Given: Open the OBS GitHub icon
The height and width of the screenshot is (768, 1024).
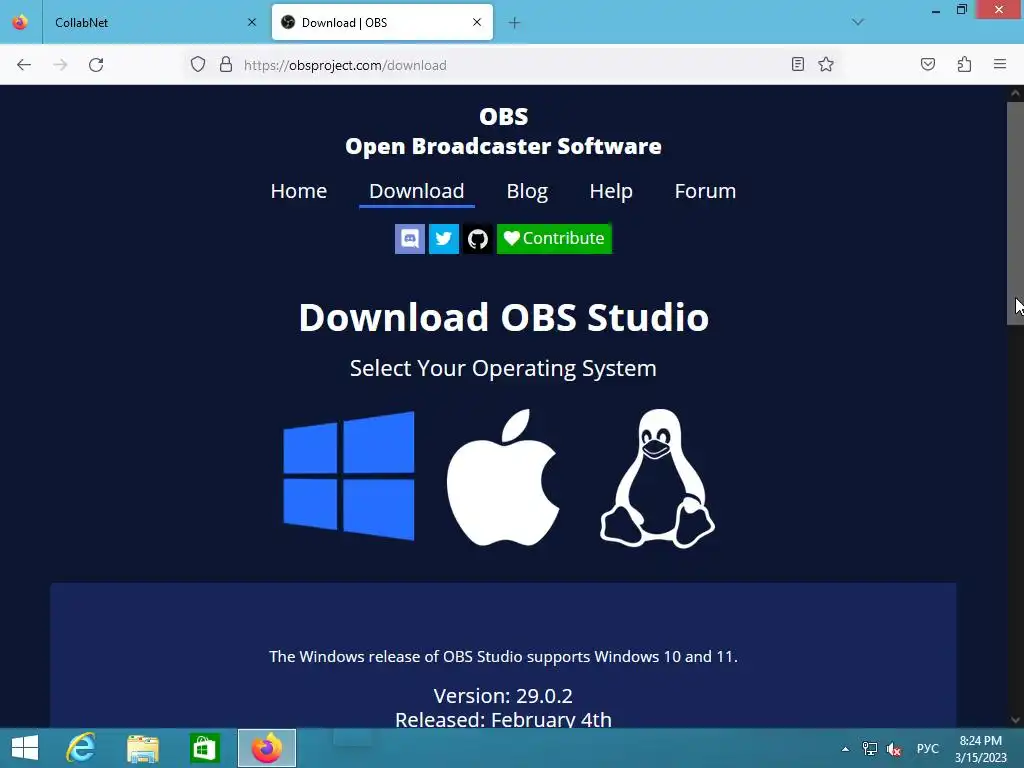Looking at the screenshot, I should click(x=477, y=238).
